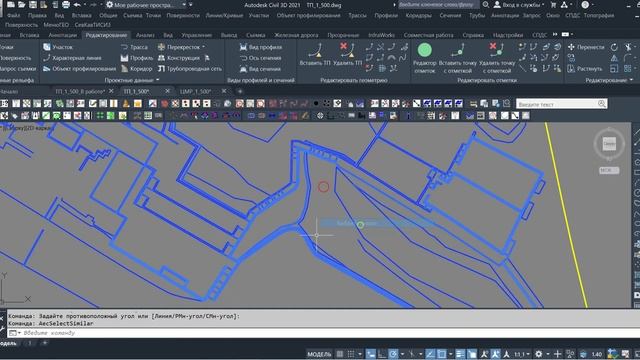640x360 pixels.
Task: Click the Delete PI (Удалить ТП) tool
Action: tap(347, 54)
